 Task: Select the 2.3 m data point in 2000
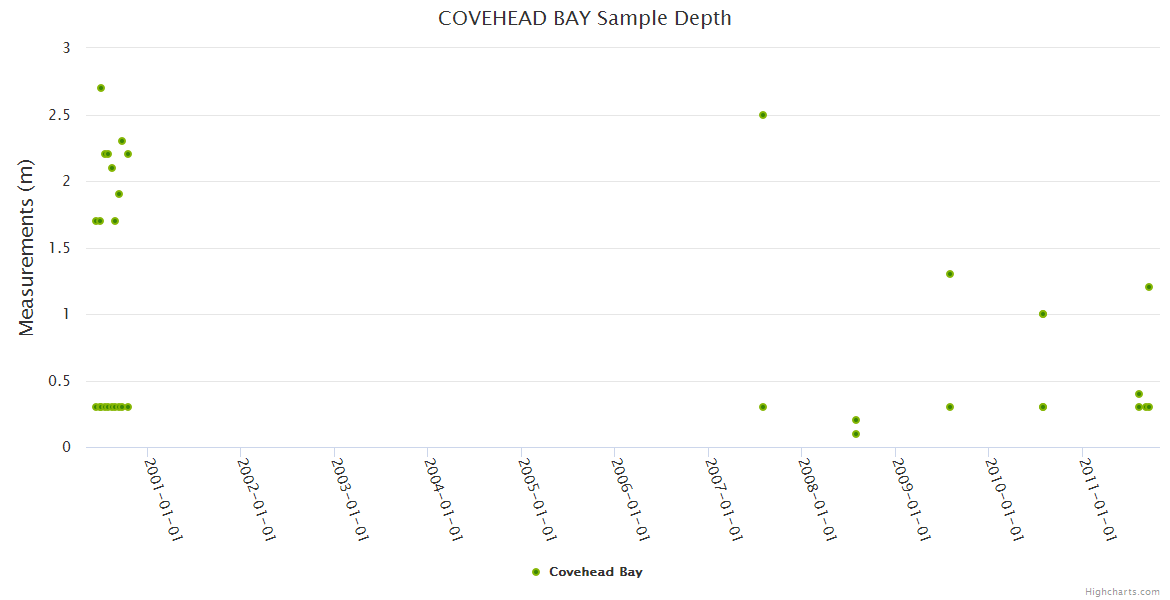(122, 141)
